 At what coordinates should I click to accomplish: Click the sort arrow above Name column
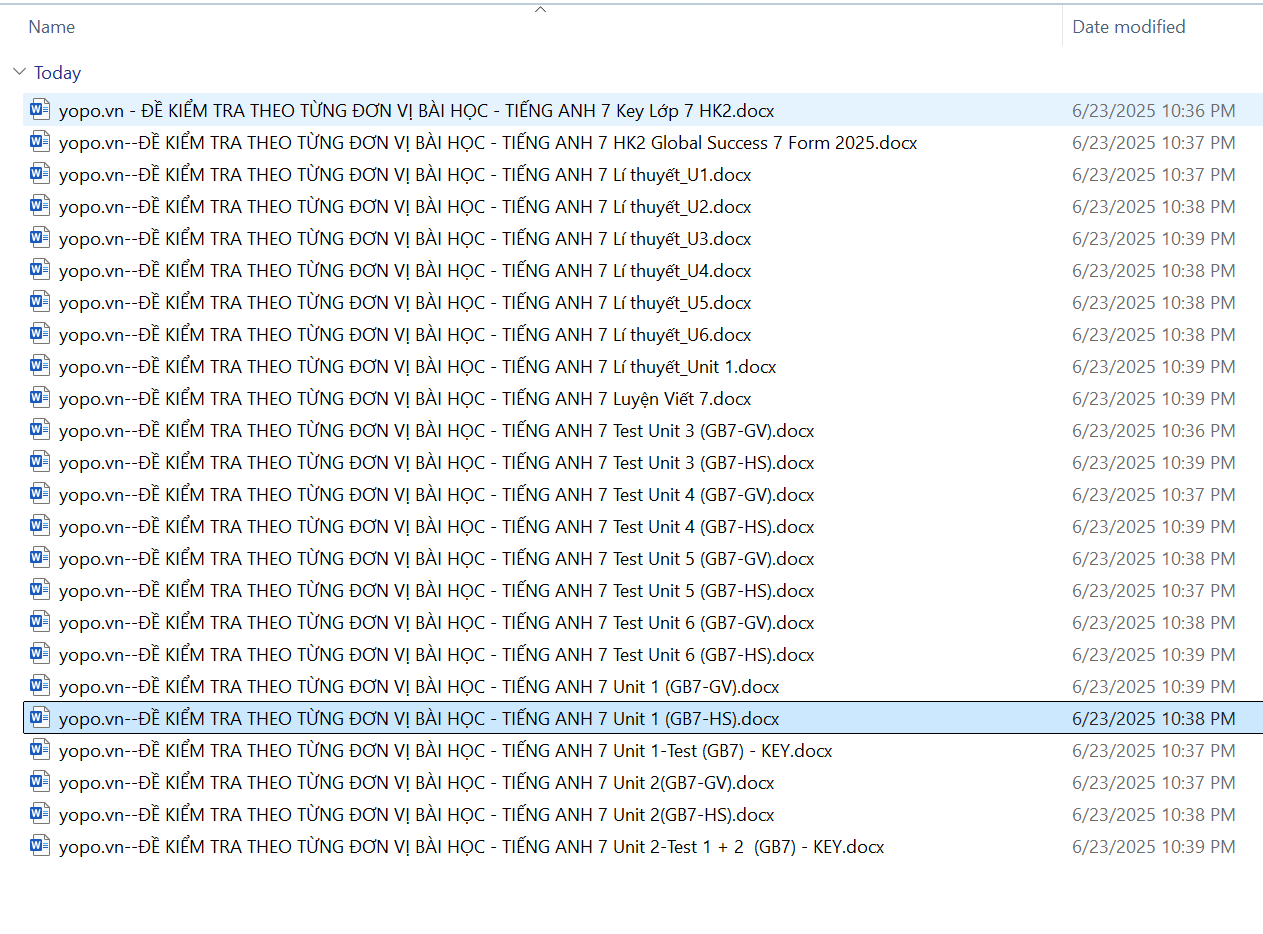point(540,9)
